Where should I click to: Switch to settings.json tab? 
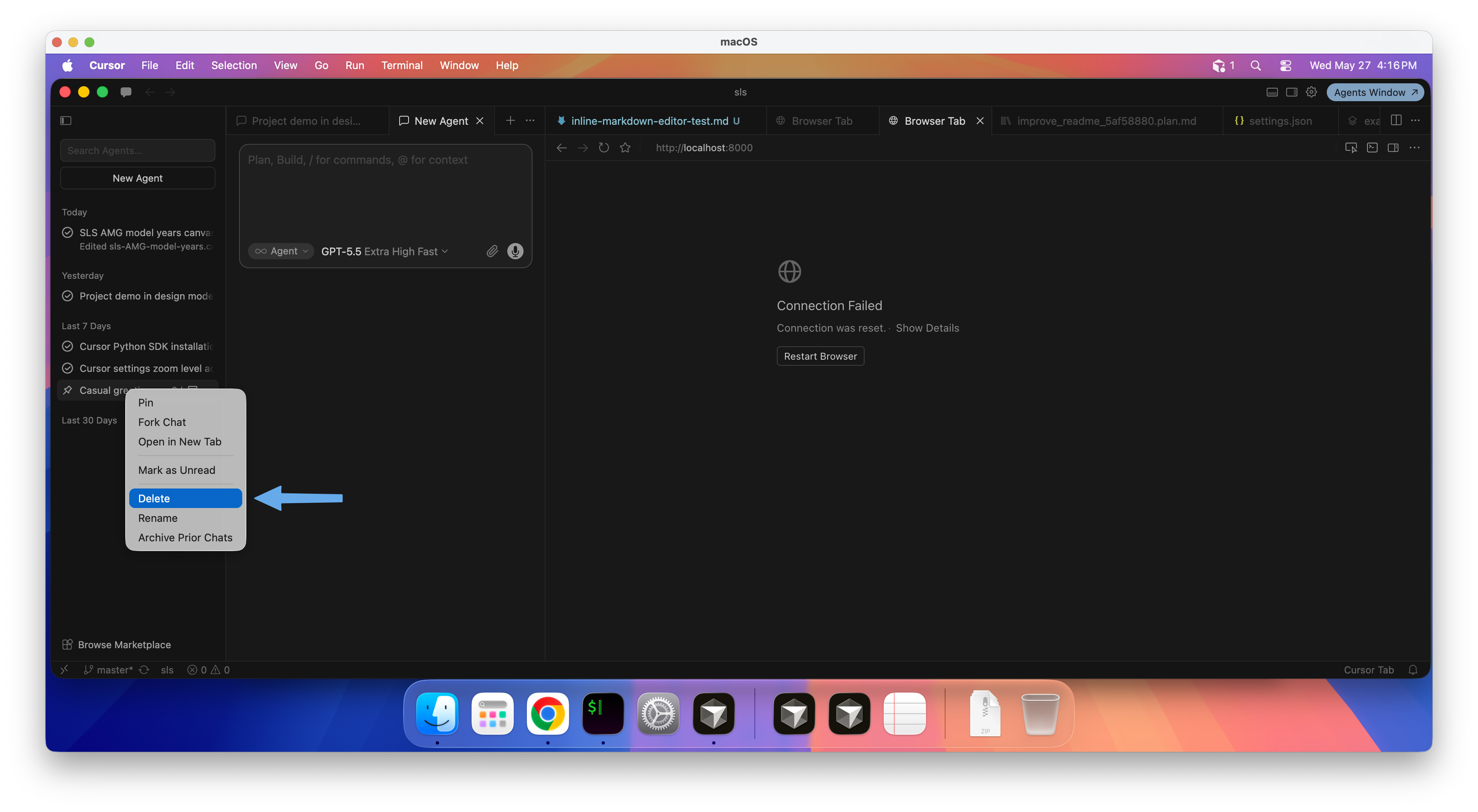click(x=1280, y=121)
